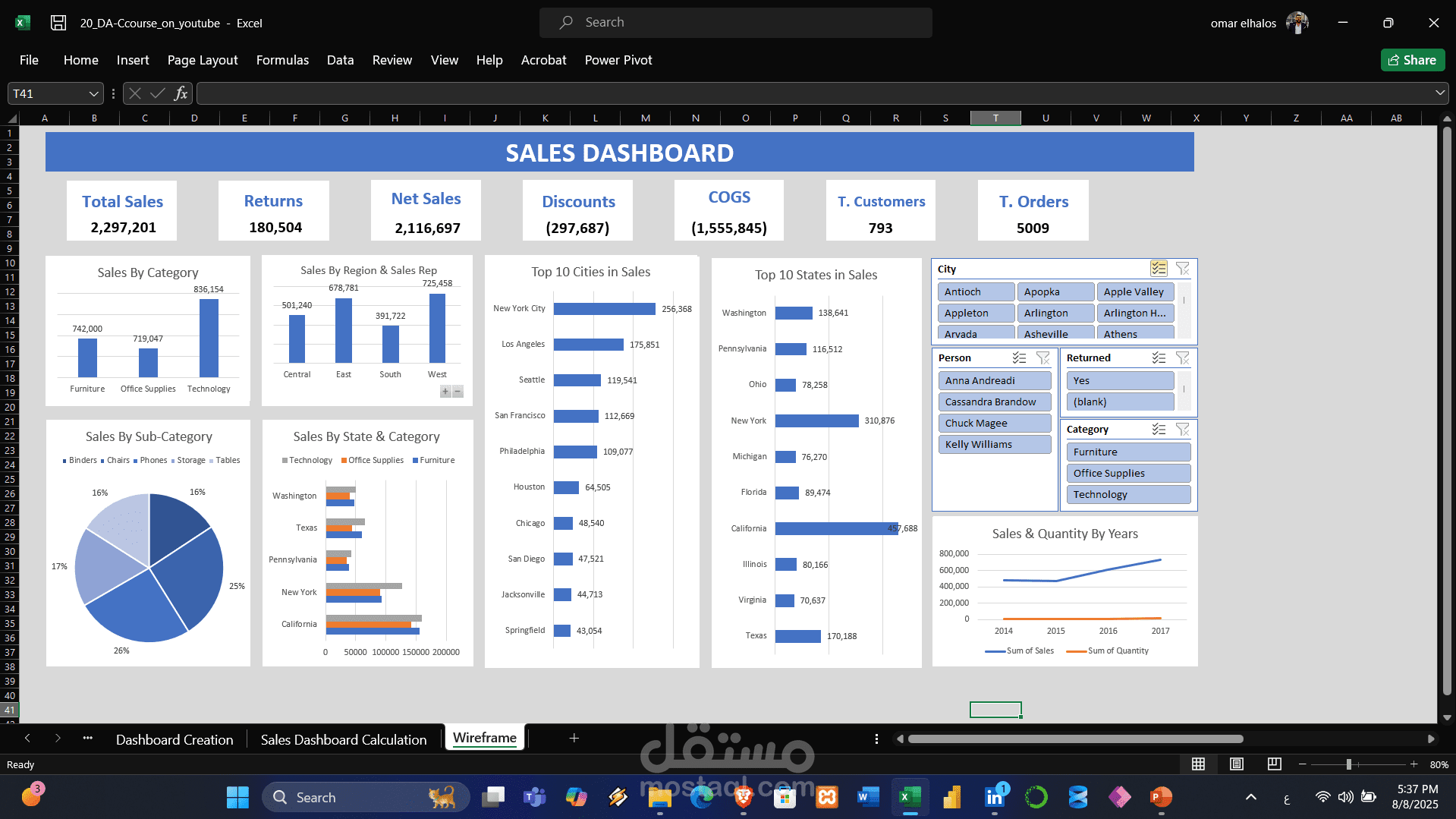Click the top Search box
Image resolution: width=1456 pixels, height=819 pixels.
pos(735,23)
